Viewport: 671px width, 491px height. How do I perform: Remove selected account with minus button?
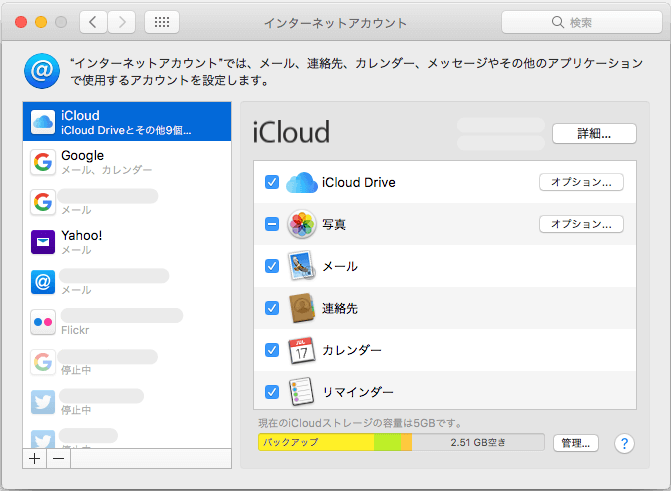[59, 459]
